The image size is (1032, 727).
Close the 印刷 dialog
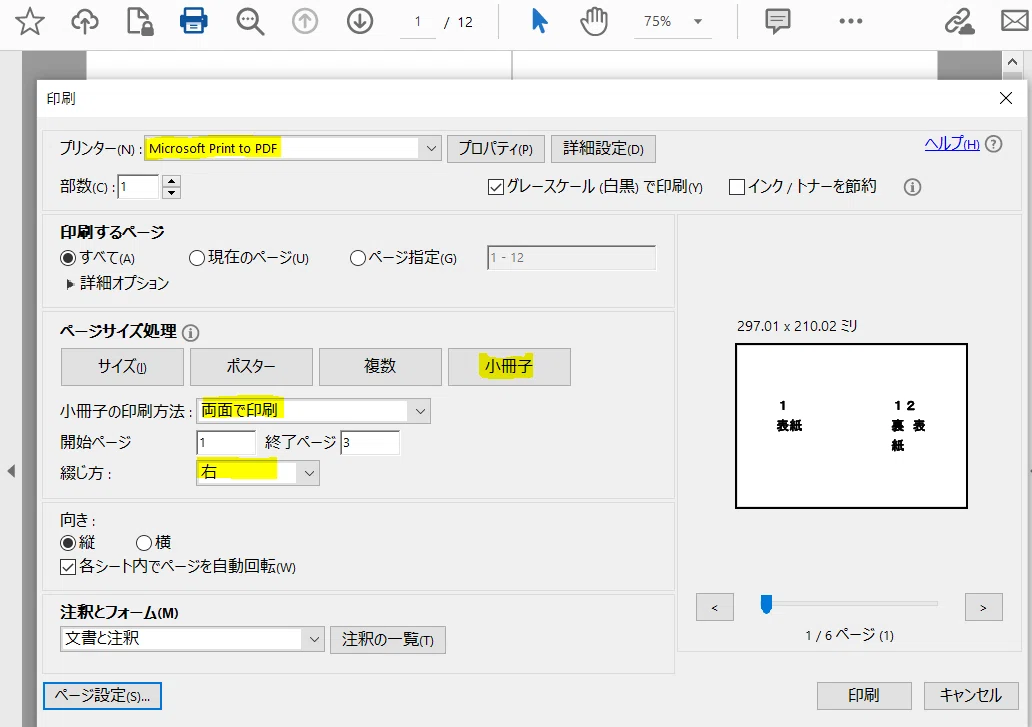[x=1006, y=98]
